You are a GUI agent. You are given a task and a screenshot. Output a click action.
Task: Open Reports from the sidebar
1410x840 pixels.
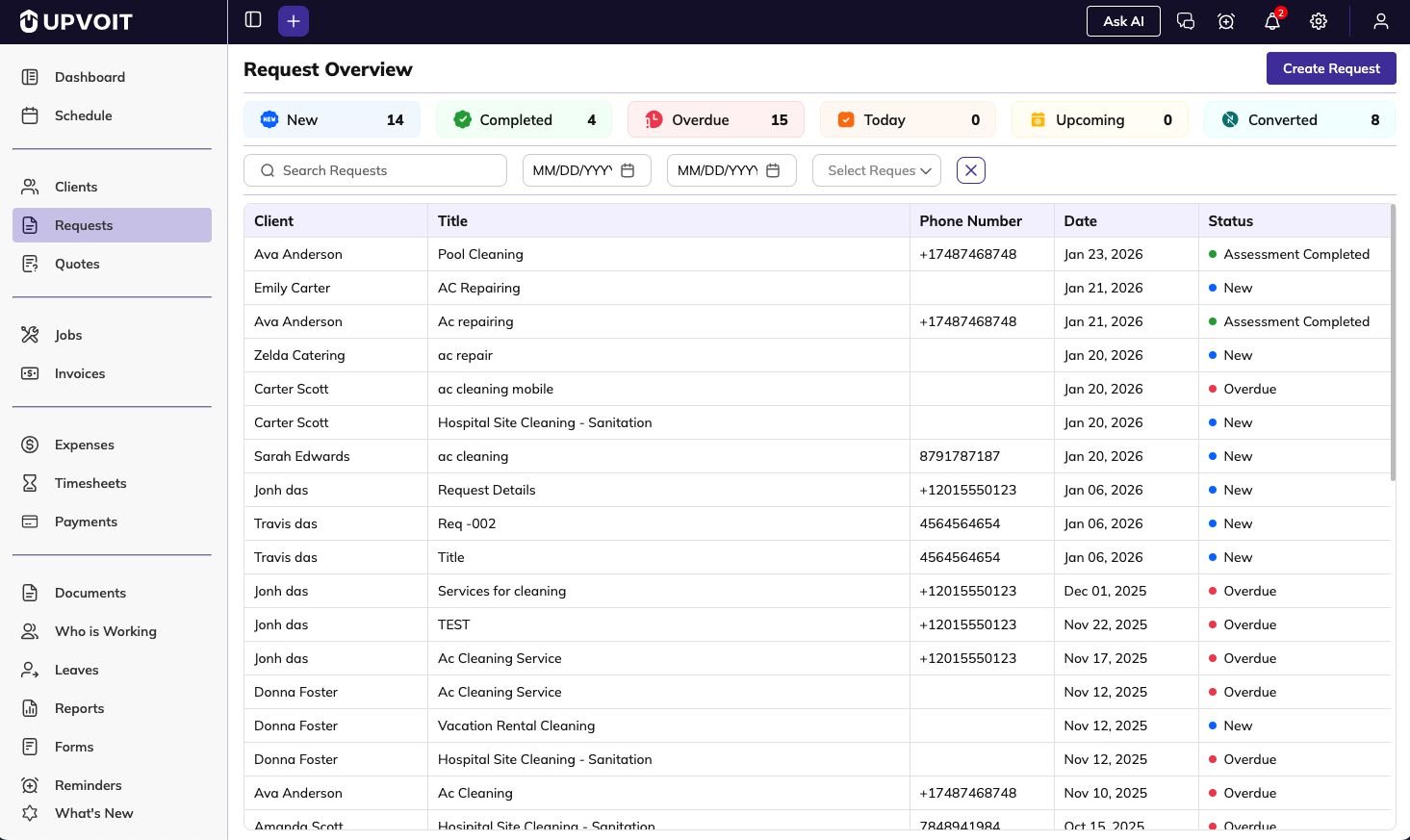(x=79, y=708)
